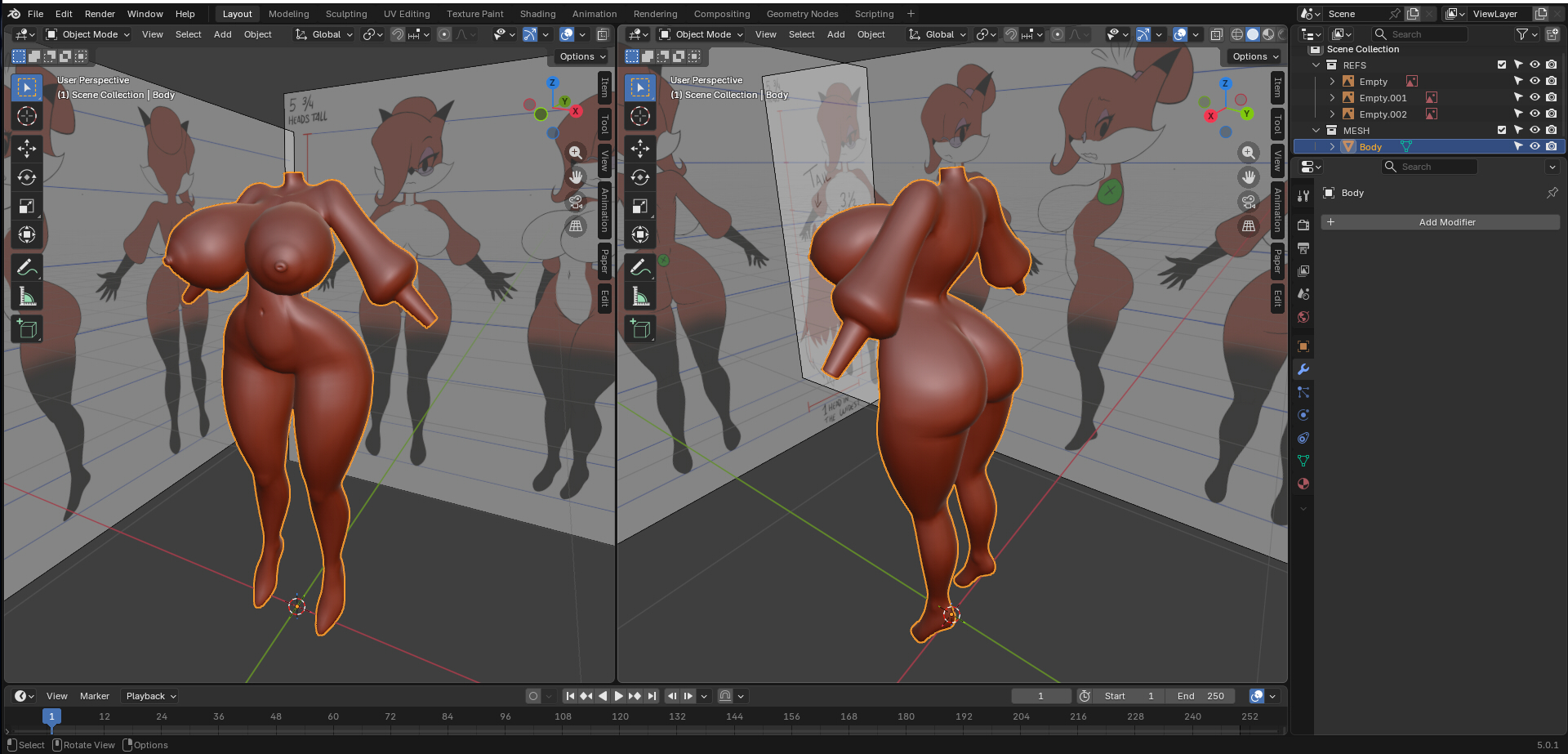Toggle viewport visibility of Empty.001
The width and height of the screenshot is (1568, 754).
[1535, 97]
